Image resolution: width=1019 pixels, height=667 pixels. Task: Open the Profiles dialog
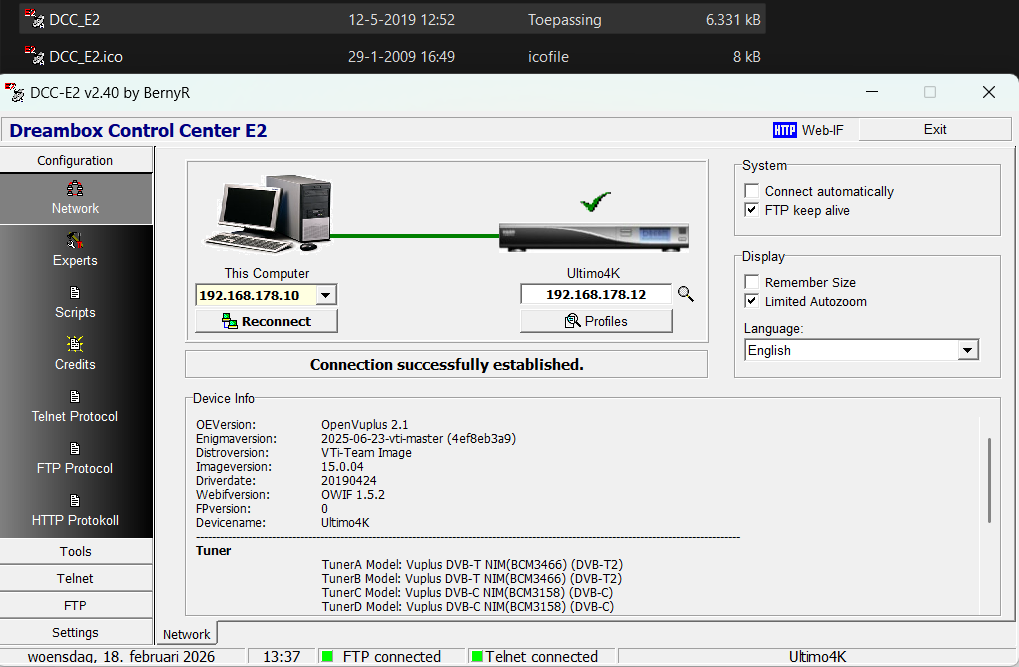click(595, 320)
